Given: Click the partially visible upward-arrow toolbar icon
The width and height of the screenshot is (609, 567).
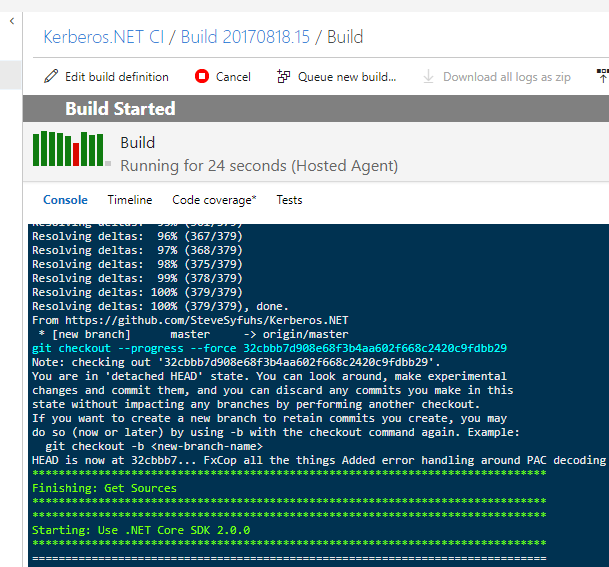Looking at the screenshot, I should (x=602, y=76).
